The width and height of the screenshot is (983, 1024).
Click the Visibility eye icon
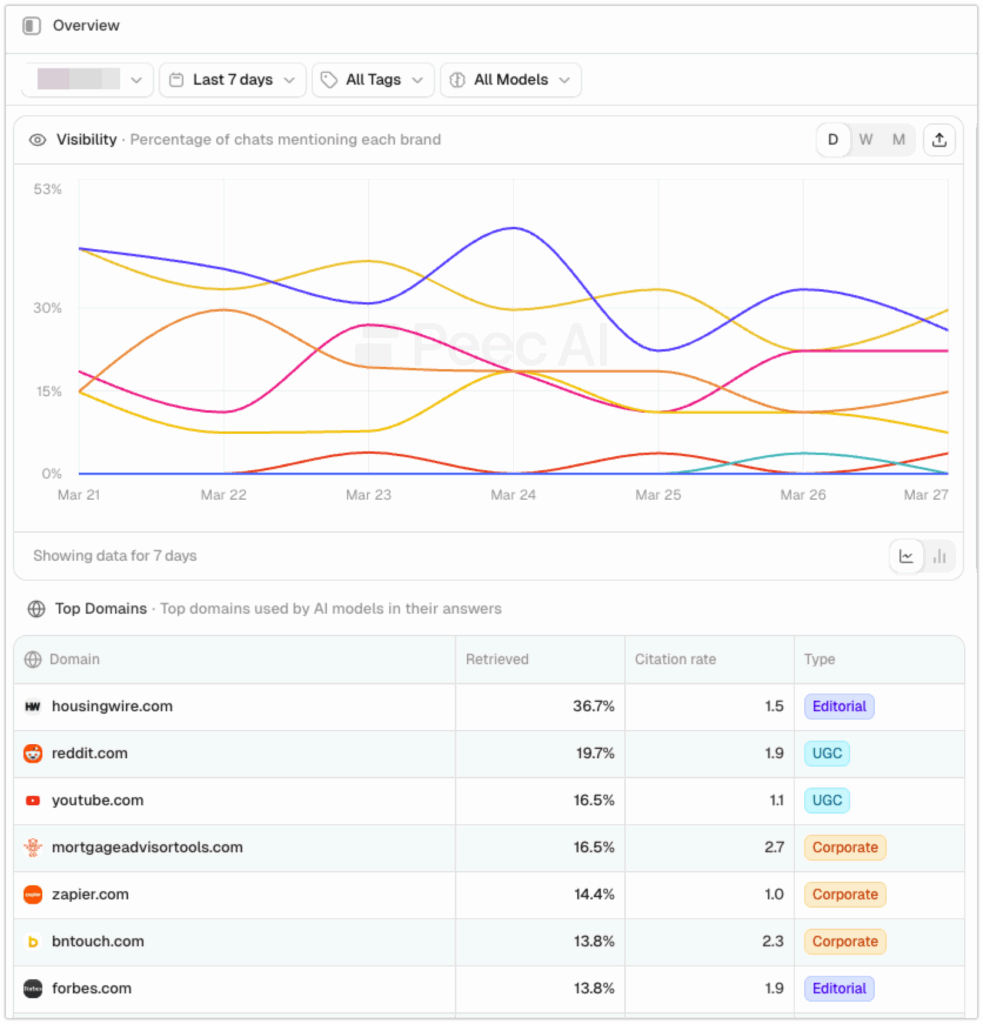tap(36, 139)
